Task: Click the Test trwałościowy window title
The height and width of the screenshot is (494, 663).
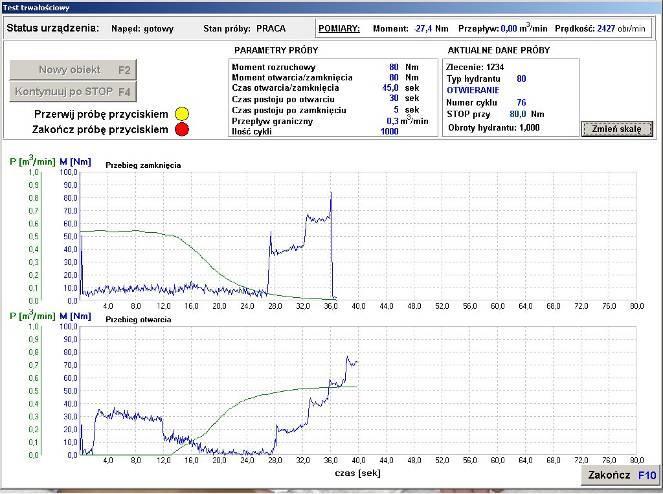Action: coord(36,8)
